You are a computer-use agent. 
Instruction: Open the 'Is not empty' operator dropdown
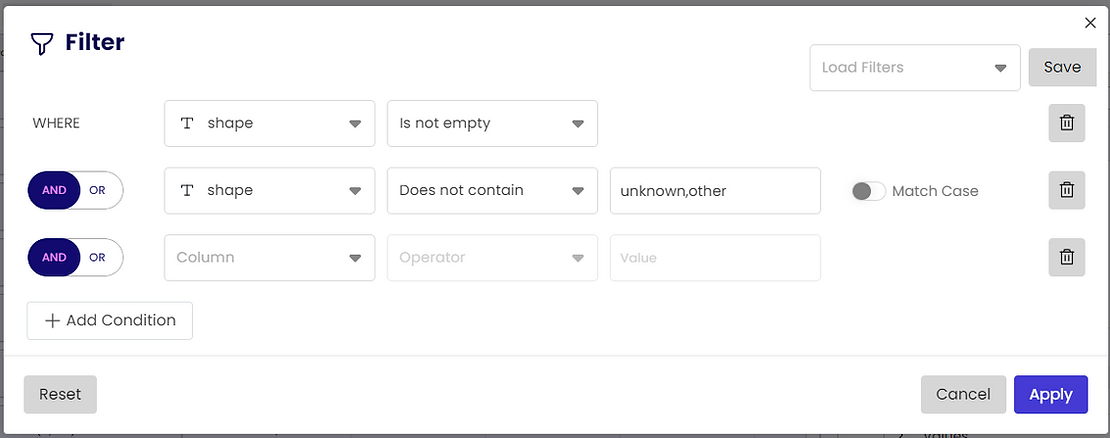click(x=492, y=123)
